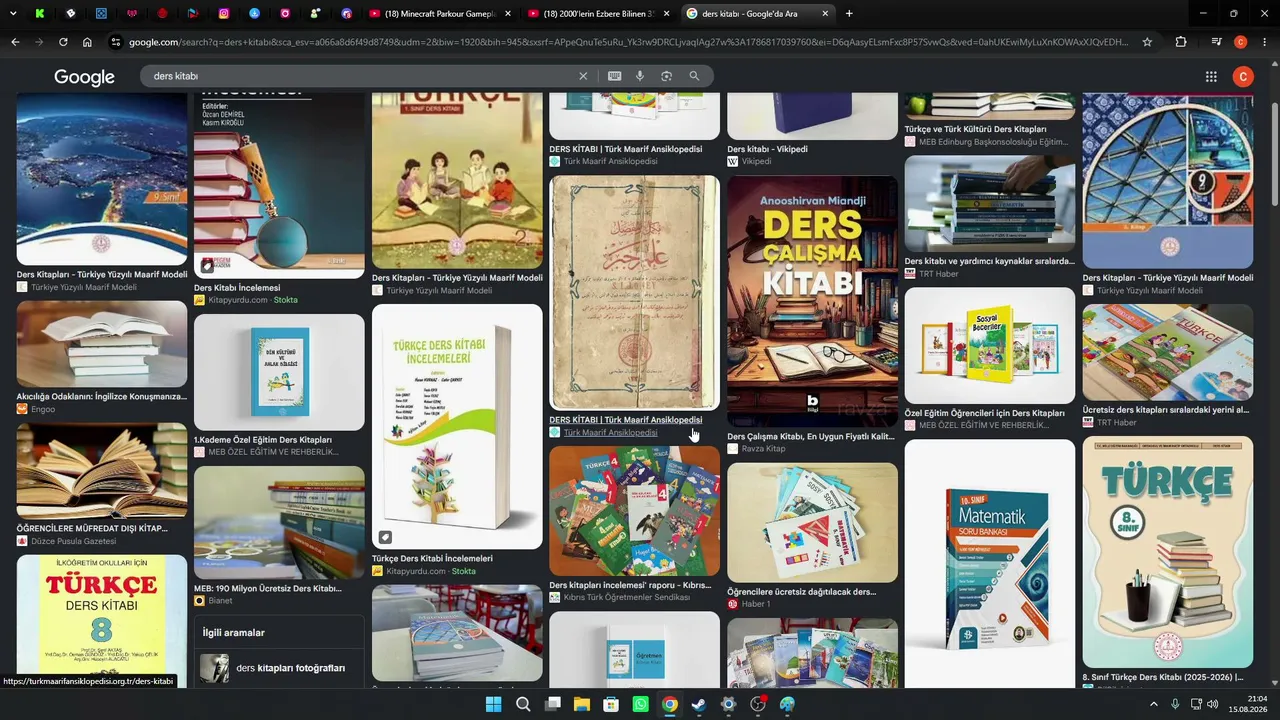Focus the browser address bar
This screenshot has height=720, width=1280.
(628, 42)
